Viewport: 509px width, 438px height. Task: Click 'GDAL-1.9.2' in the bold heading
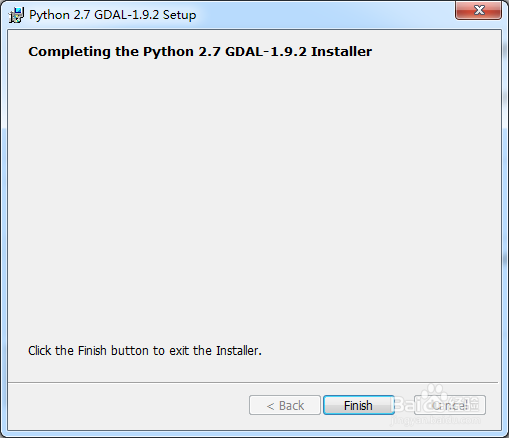(x=266, y=52)
